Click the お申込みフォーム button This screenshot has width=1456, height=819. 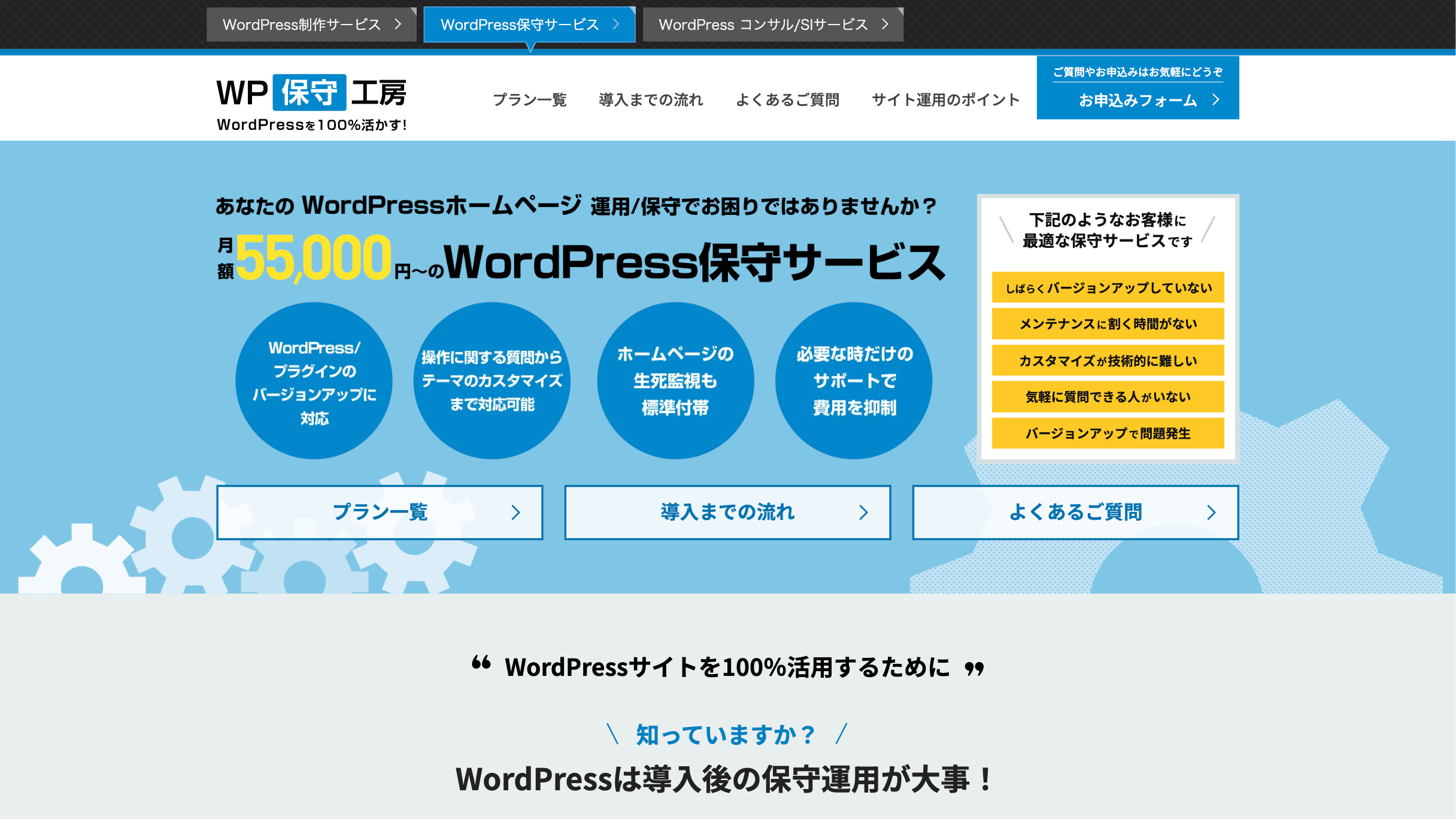(x=1137, y=88)
